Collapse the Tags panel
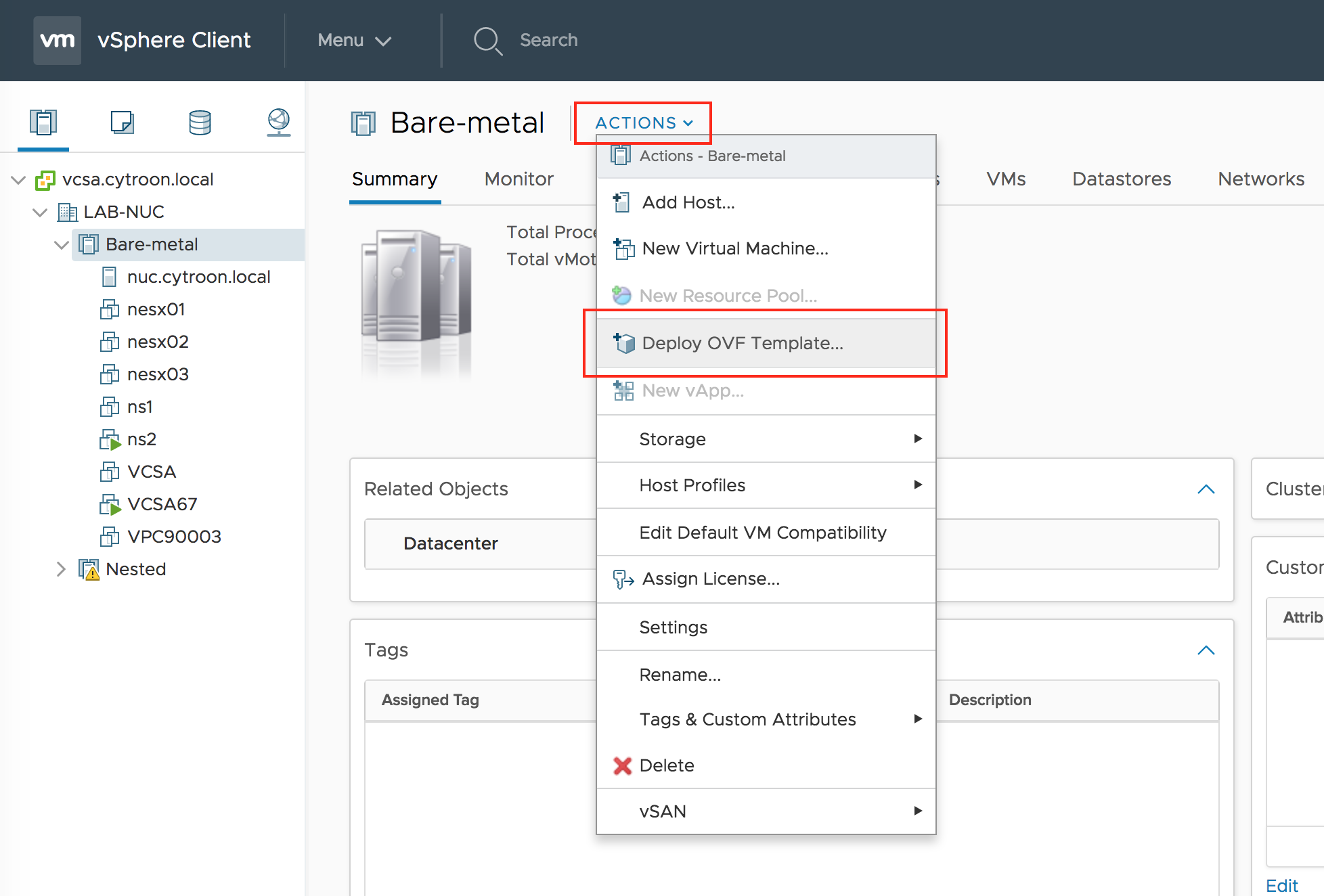Viewport: 1324px width, 896px height. [x=1206, y=650]
